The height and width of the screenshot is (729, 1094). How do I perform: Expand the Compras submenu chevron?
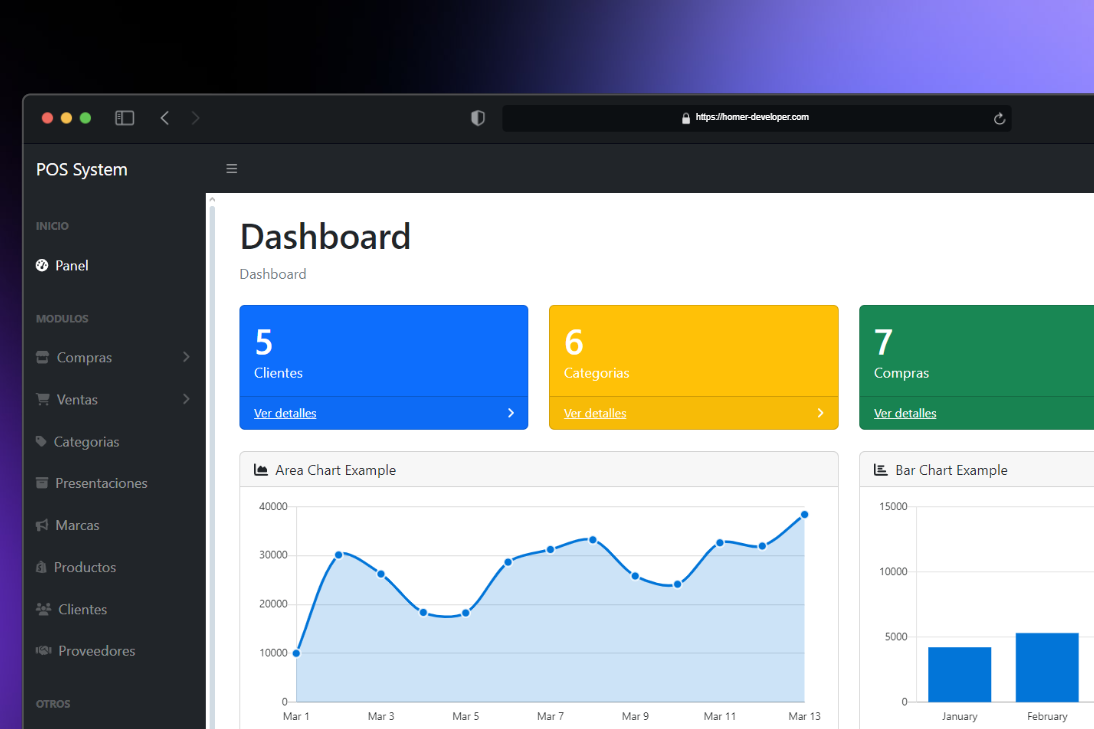(186, 357)
